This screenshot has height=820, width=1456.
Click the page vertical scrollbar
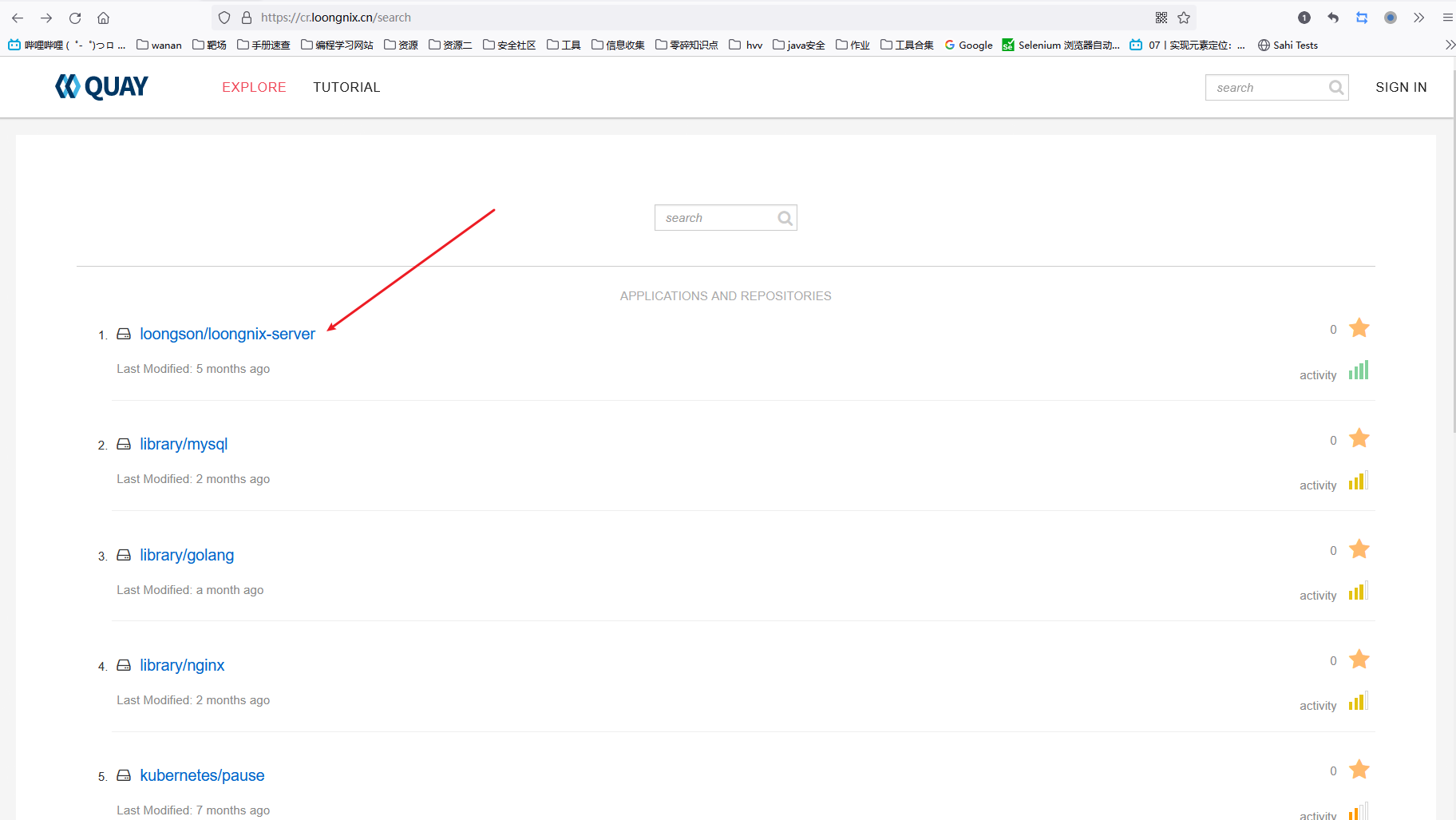click(1453, 252)
